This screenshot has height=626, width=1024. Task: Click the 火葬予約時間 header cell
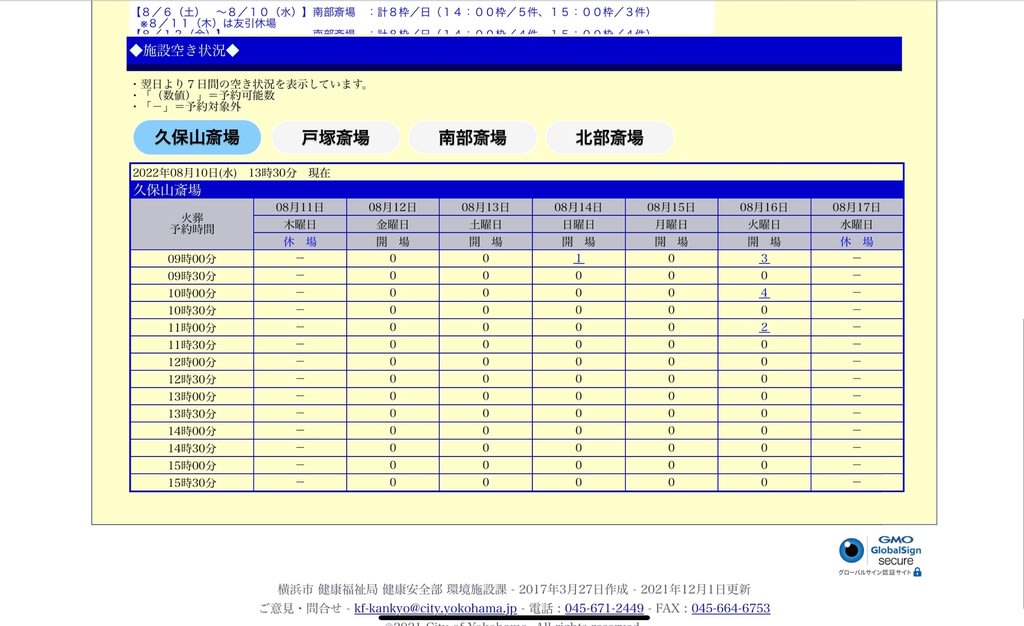[192, 224]
